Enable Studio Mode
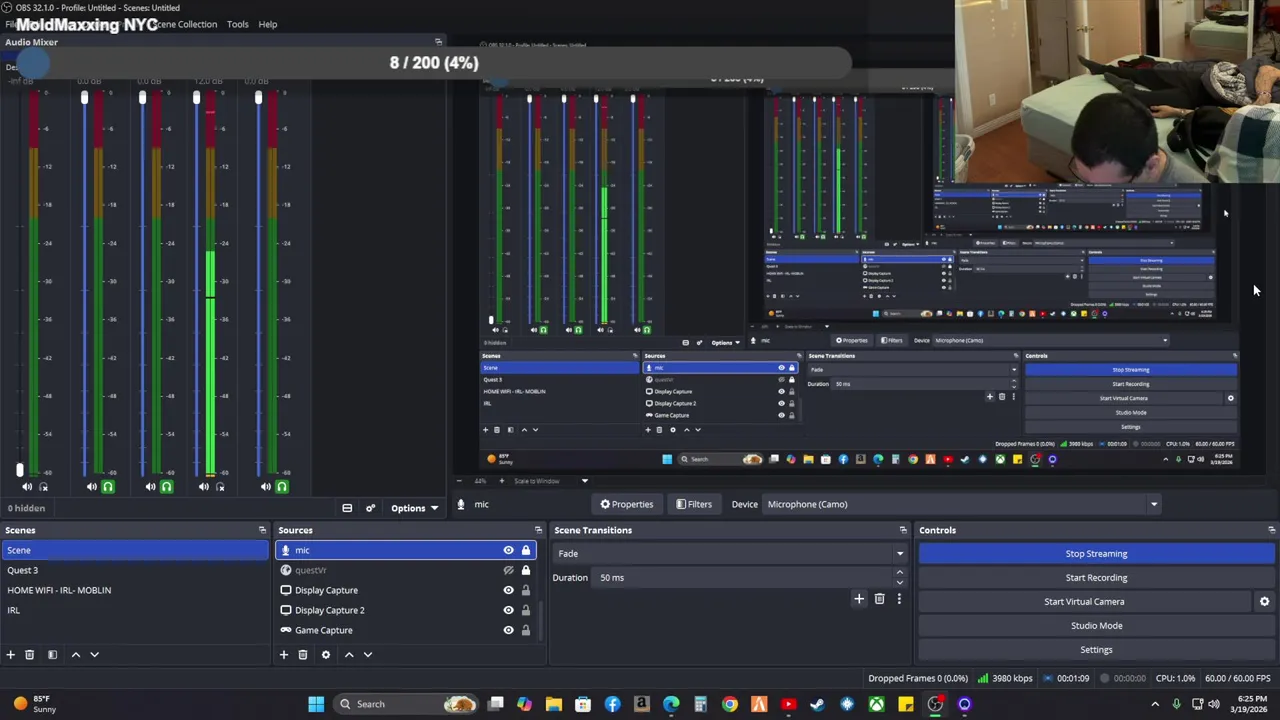Screen dimensions: 1280x720 [1096, 625]
